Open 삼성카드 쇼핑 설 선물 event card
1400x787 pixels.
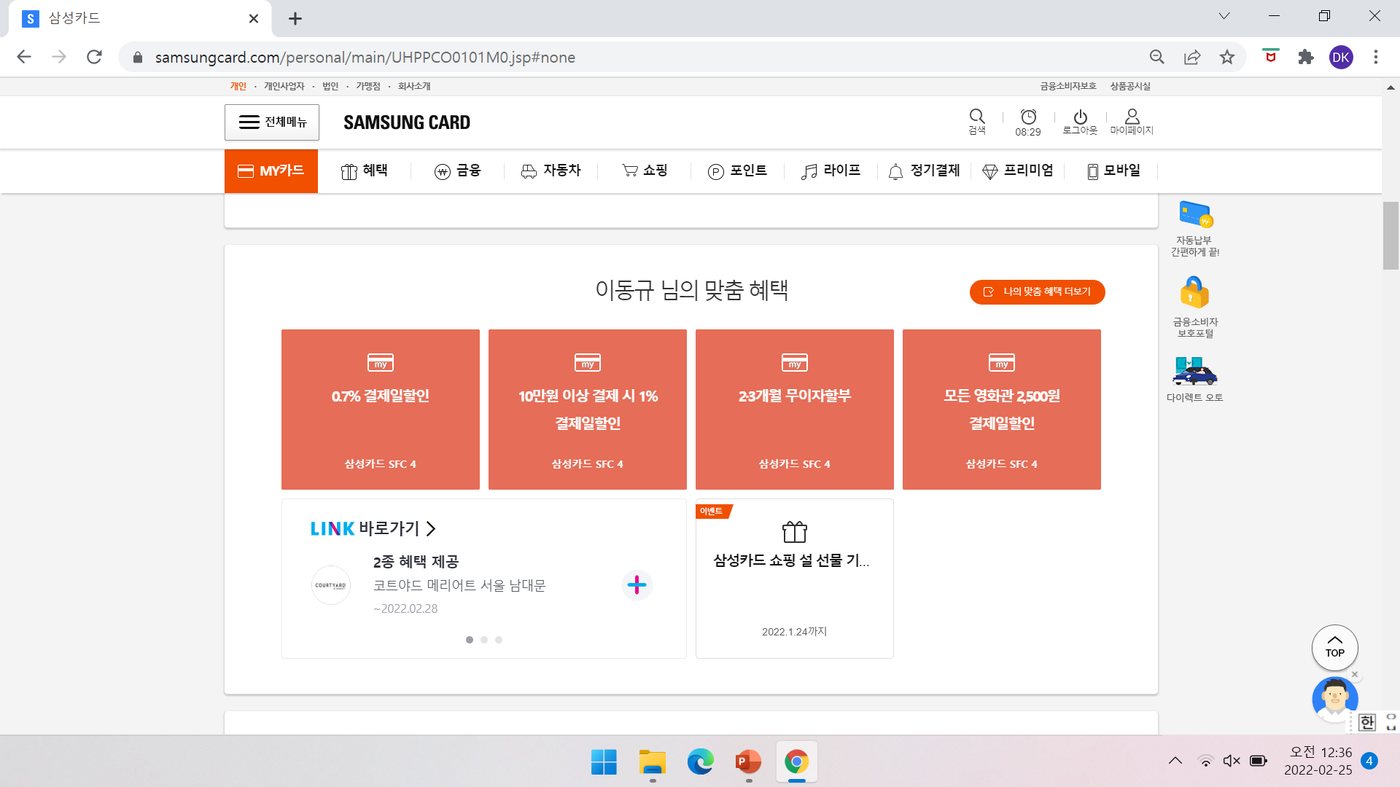pyautogui.click(x=795, y=579)
